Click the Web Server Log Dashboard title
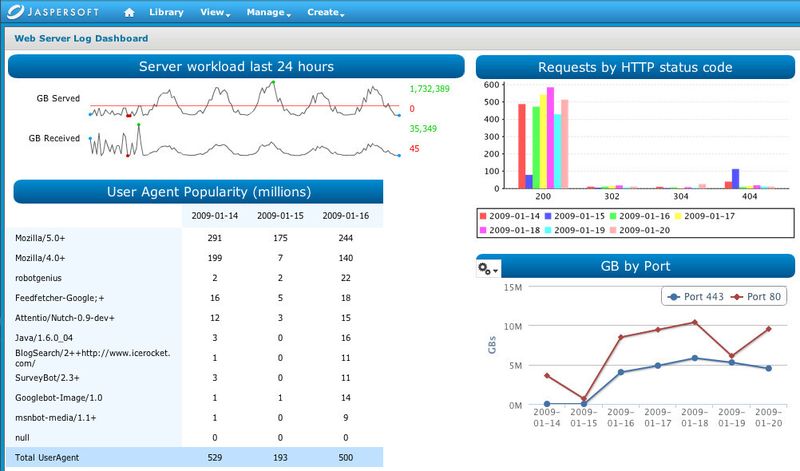 point(81,39)
